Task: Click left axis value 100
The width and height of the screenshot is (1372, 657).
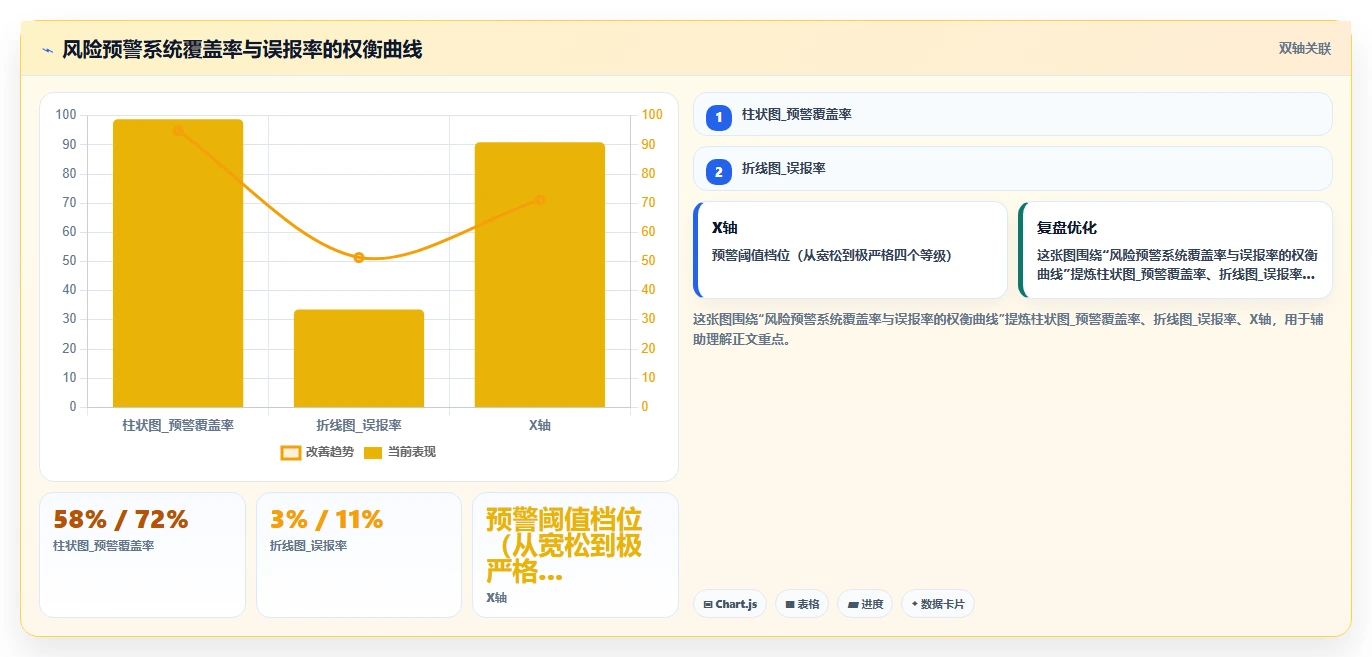Action: pyautogui.click(x=66, y=115)
